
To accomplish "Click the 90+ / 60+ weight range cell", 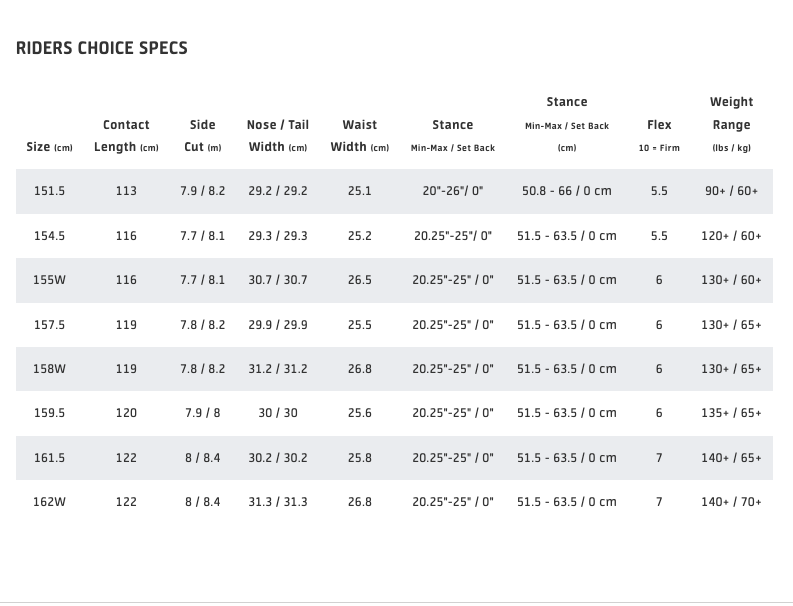I will (731, 191).
